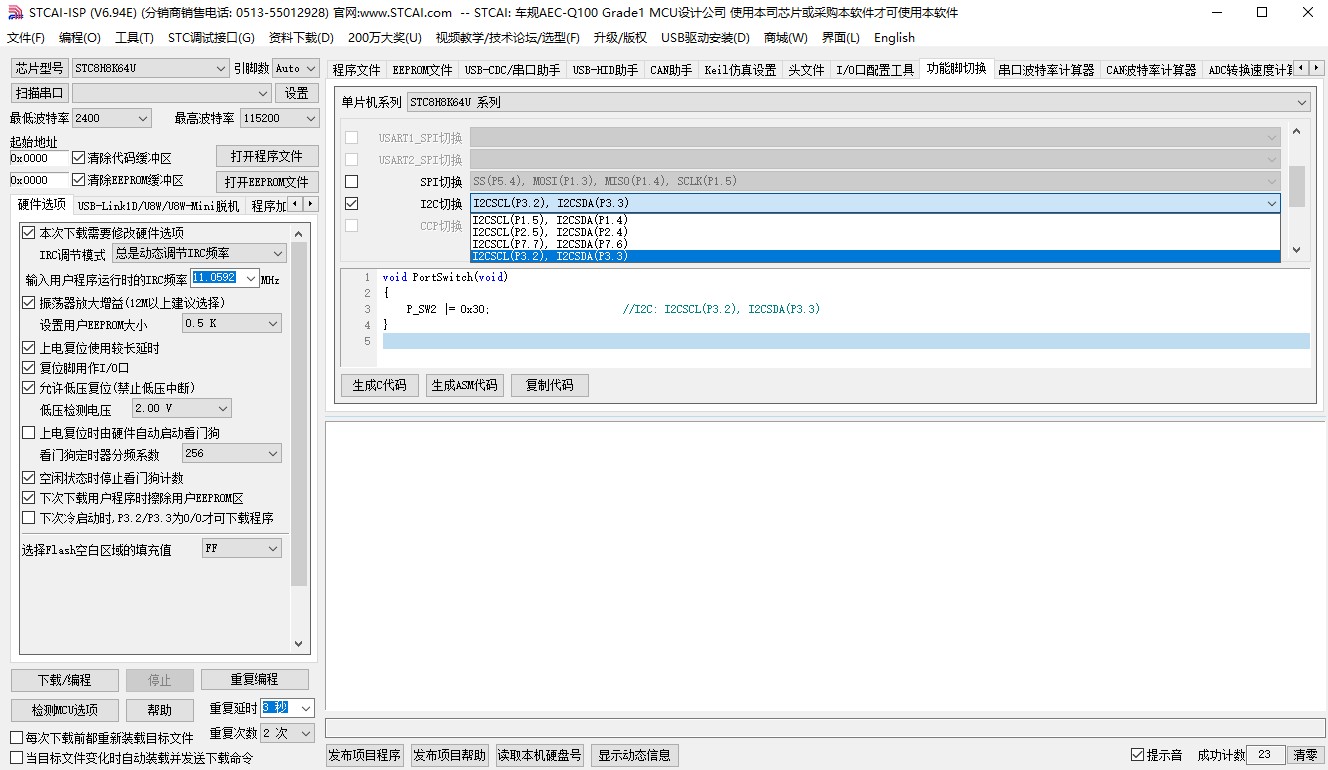The height and width of the screenshot is (770, 1328).
Task: Toggle 上电复位使用较长延时 checkbox
Action: [29, 348]
